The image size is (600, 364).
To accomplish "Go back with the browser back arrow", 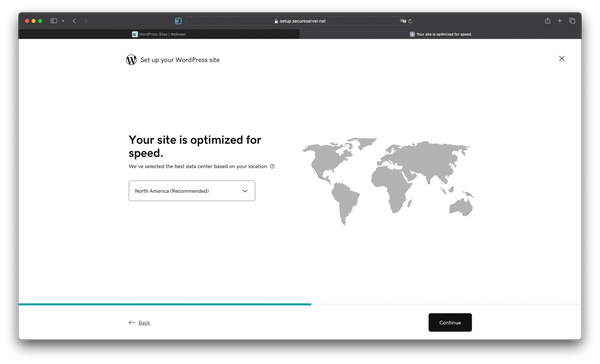I will point(74,21).
